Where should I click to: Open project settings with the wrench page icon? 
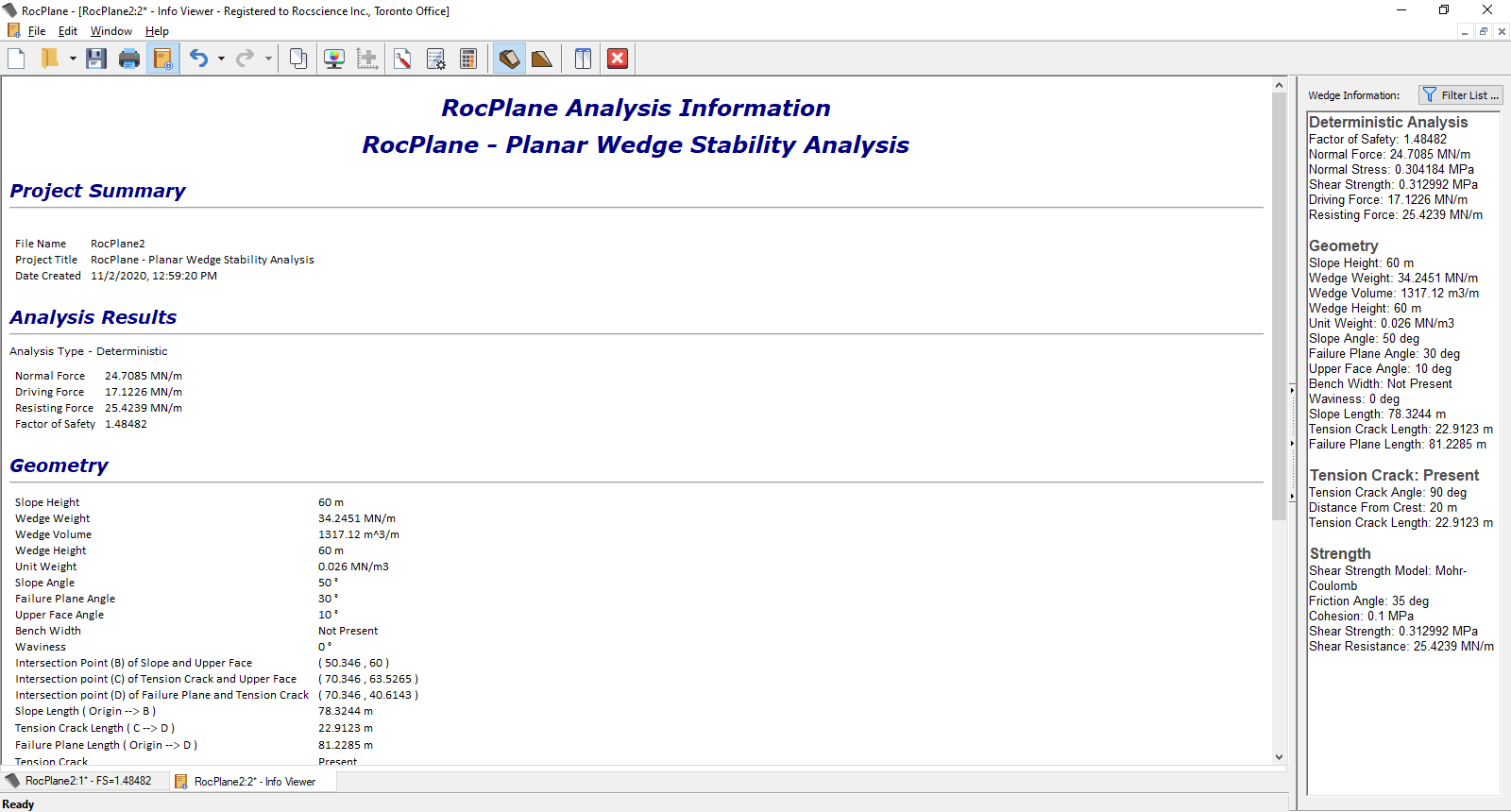402,59
